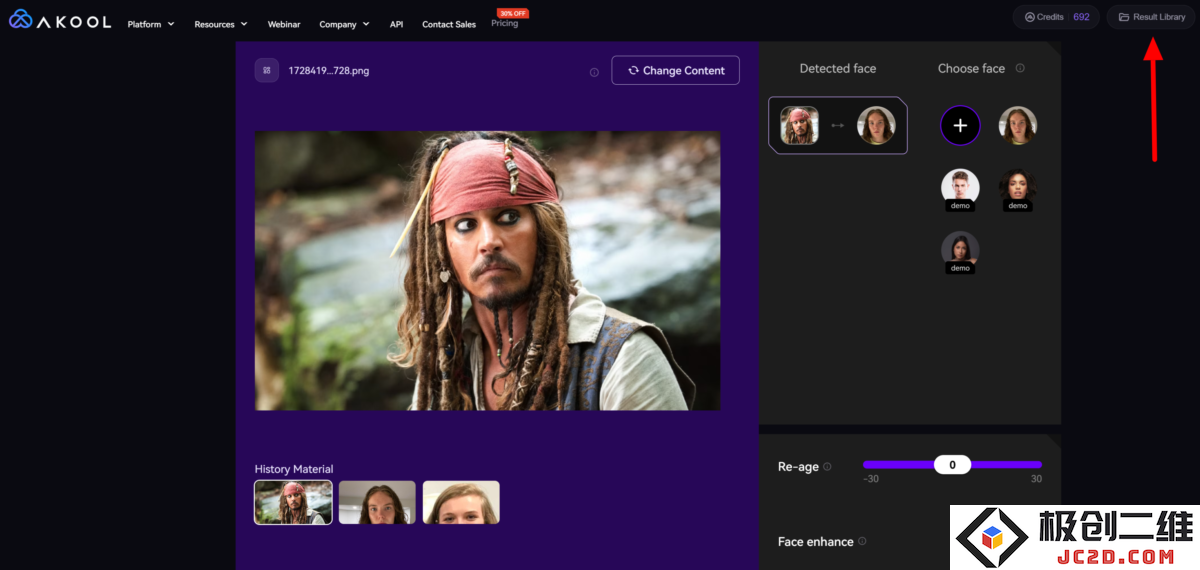This screenshot has height=570, width=1200.
Task: Click the 30% OFF badge
Action: pyautogui.click(x=513, y=13)
